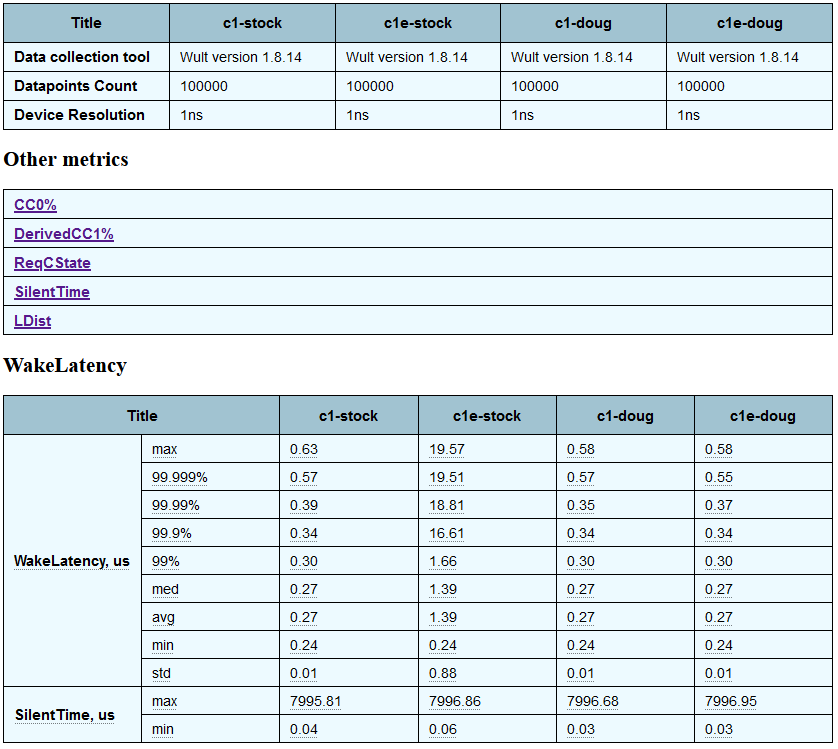Image resolution: width=838 pixels, height=749 pixels.
Task: Click the 0.06 SilentTime min value
Action: tap(443, 729)
